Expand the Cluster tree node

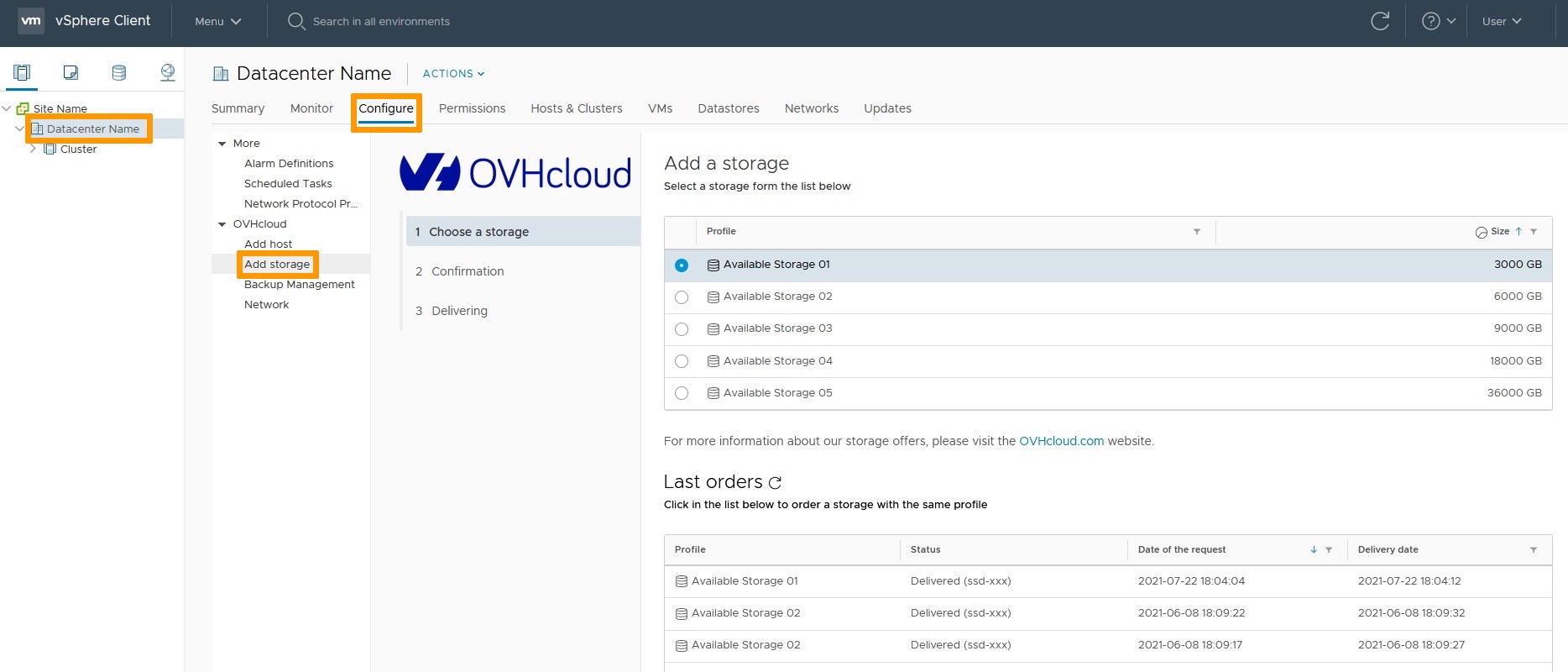33,149
